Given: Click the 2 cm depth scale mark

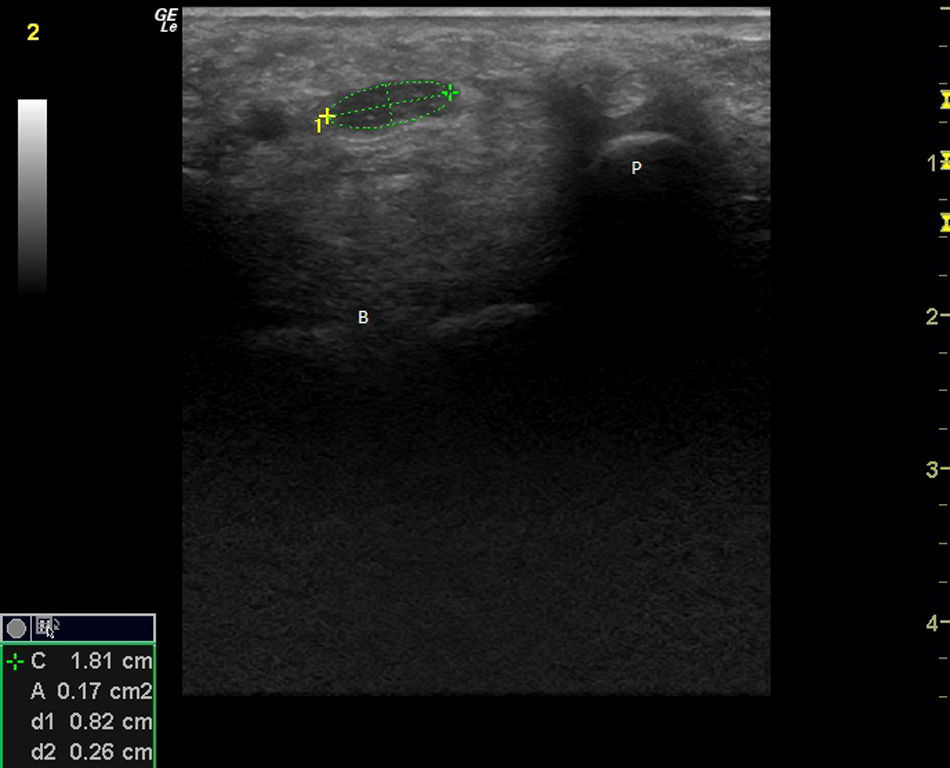Looking at the screenshot, I should pos(934,316).
